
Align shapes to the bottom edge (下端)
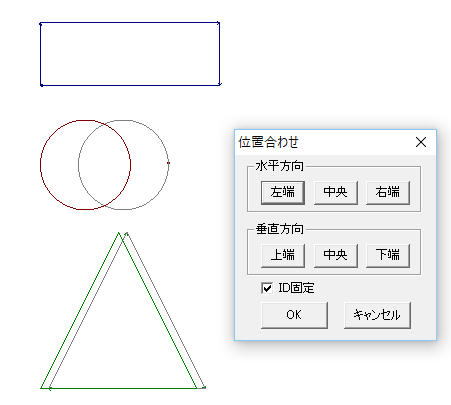click(x=388, y=256)
